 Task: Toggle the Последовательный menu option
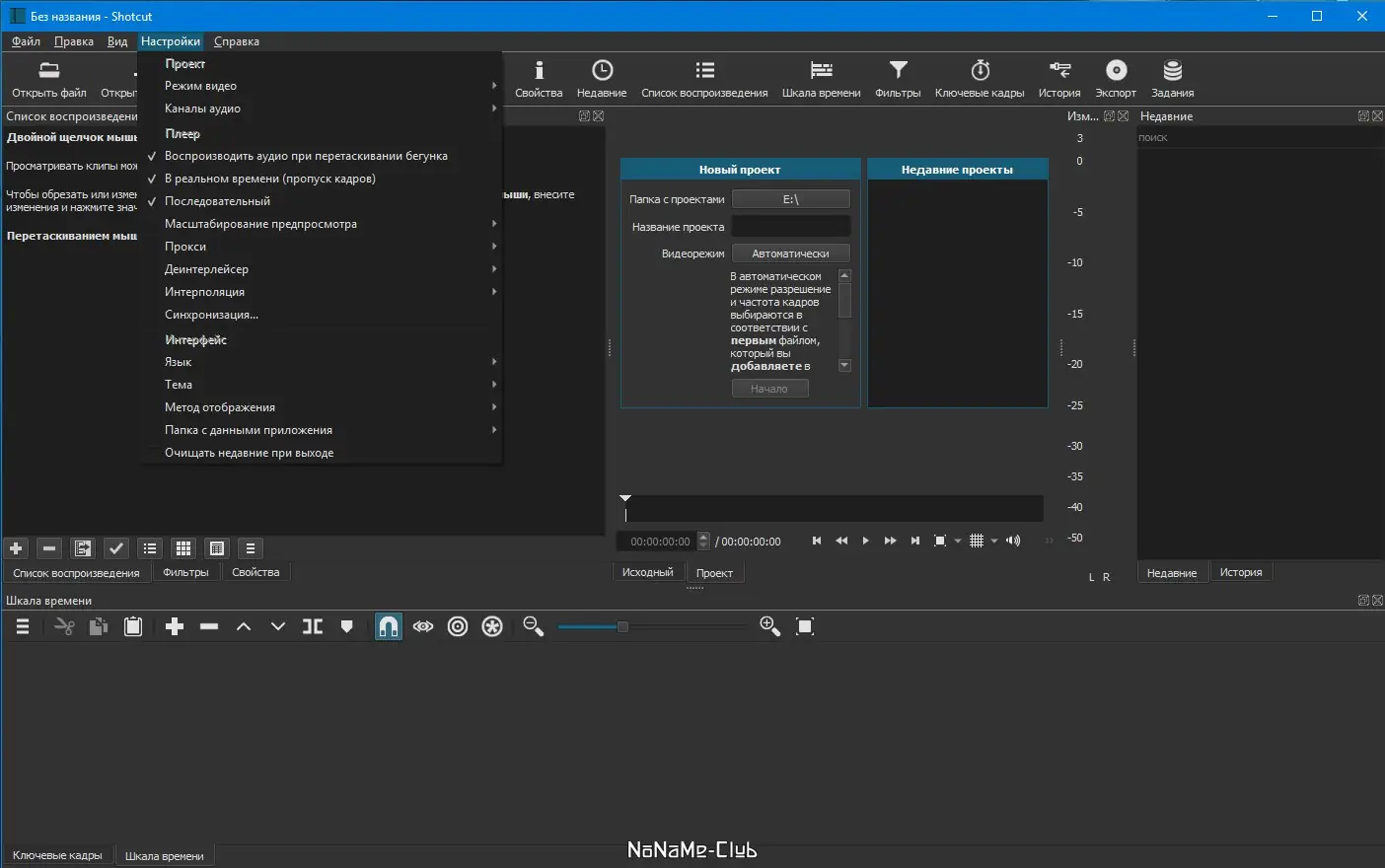(x=217, y=201)
